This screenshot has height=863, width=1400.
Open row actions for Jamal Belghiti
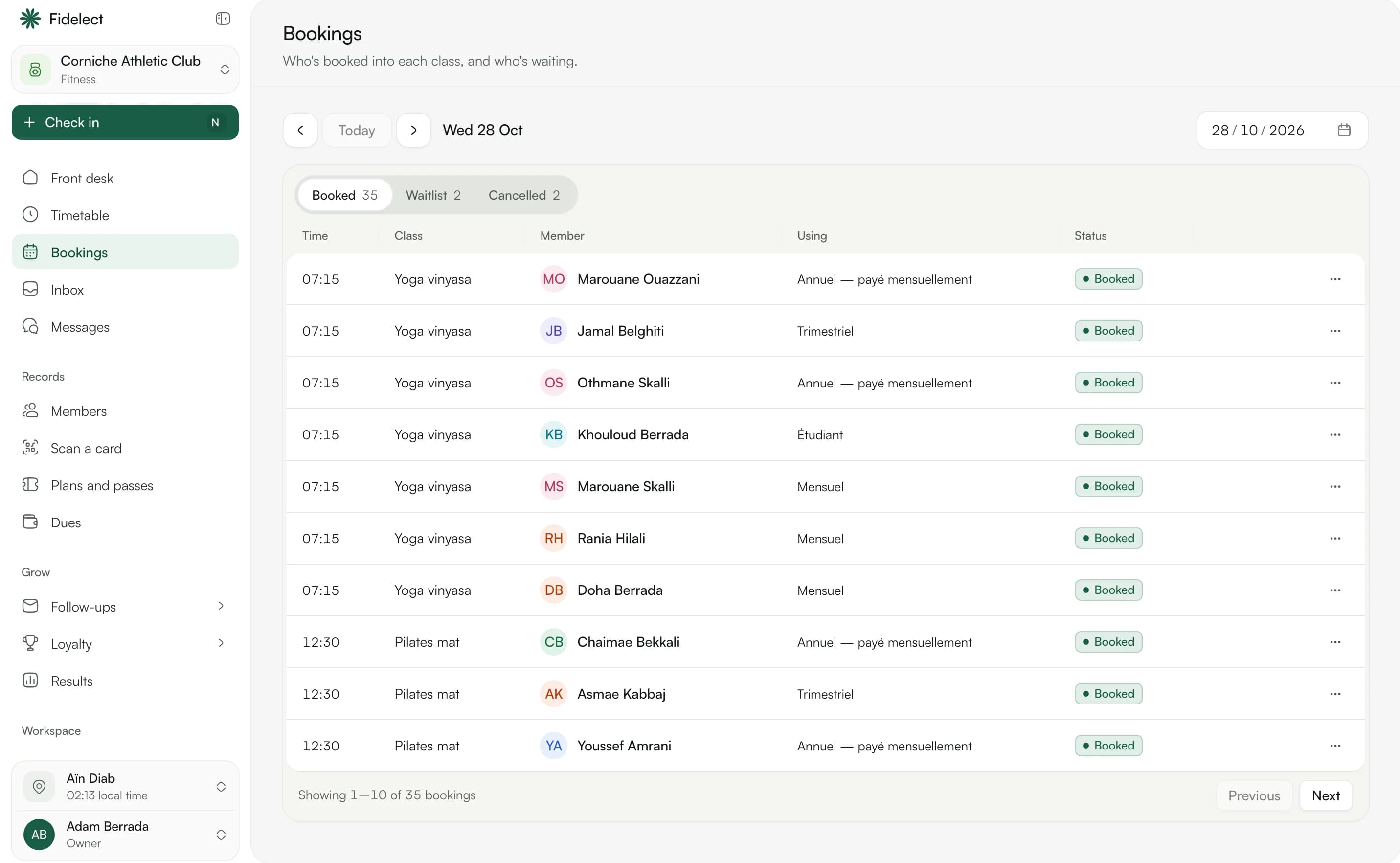1335,331
